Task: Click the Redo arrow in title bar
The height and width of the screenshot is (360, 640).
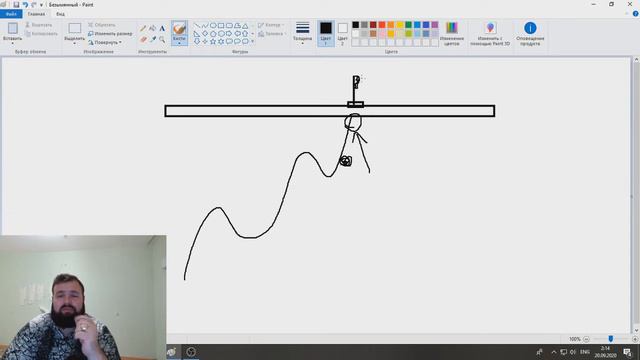Action: (x=34, y=4)
